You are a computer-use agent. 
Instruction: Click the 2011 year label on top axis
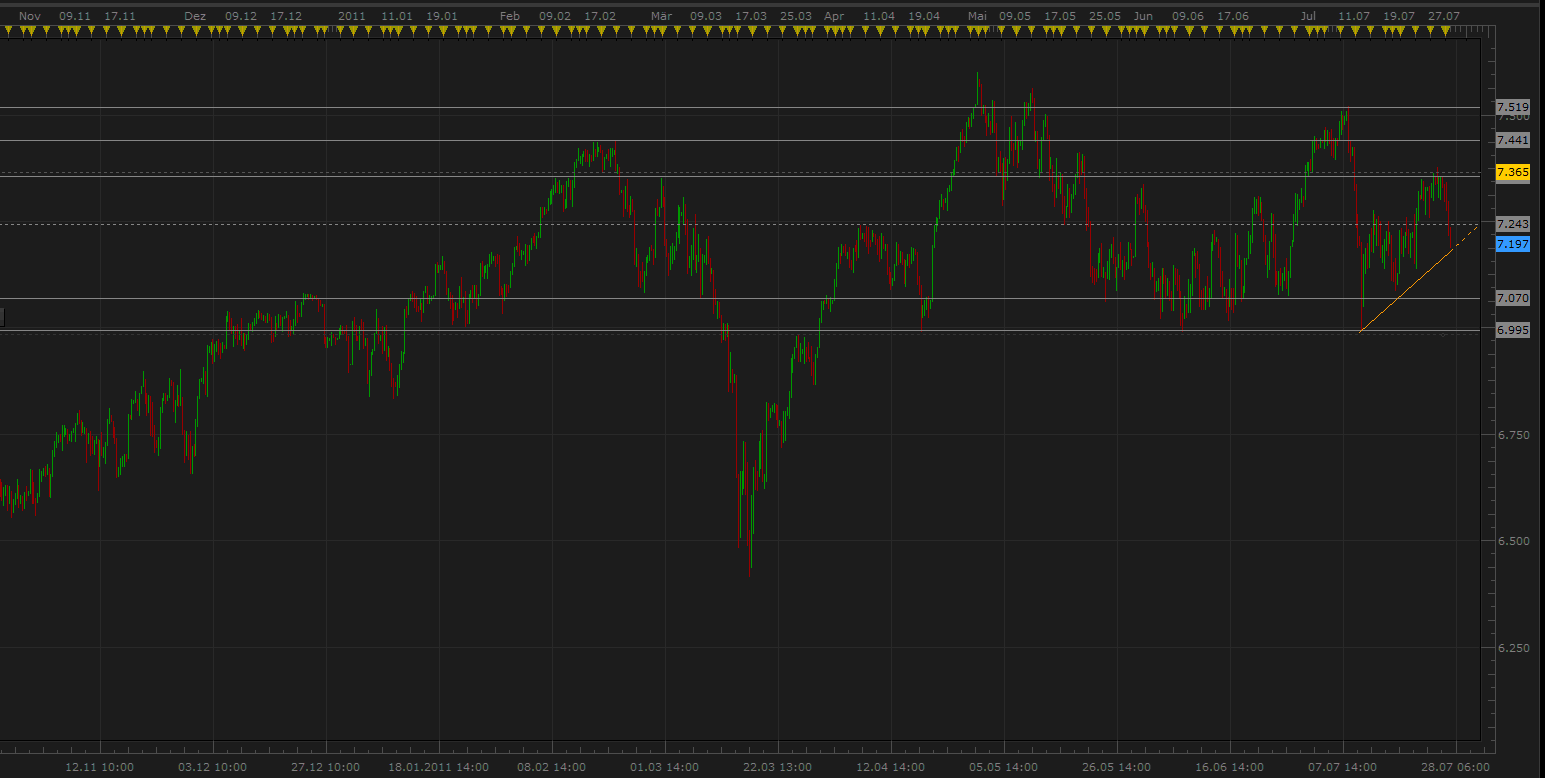pos(351,17)
